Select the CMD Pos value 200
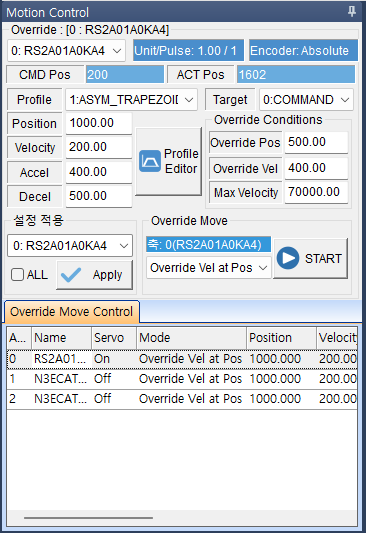366x533 pixels. click(124, 74)
